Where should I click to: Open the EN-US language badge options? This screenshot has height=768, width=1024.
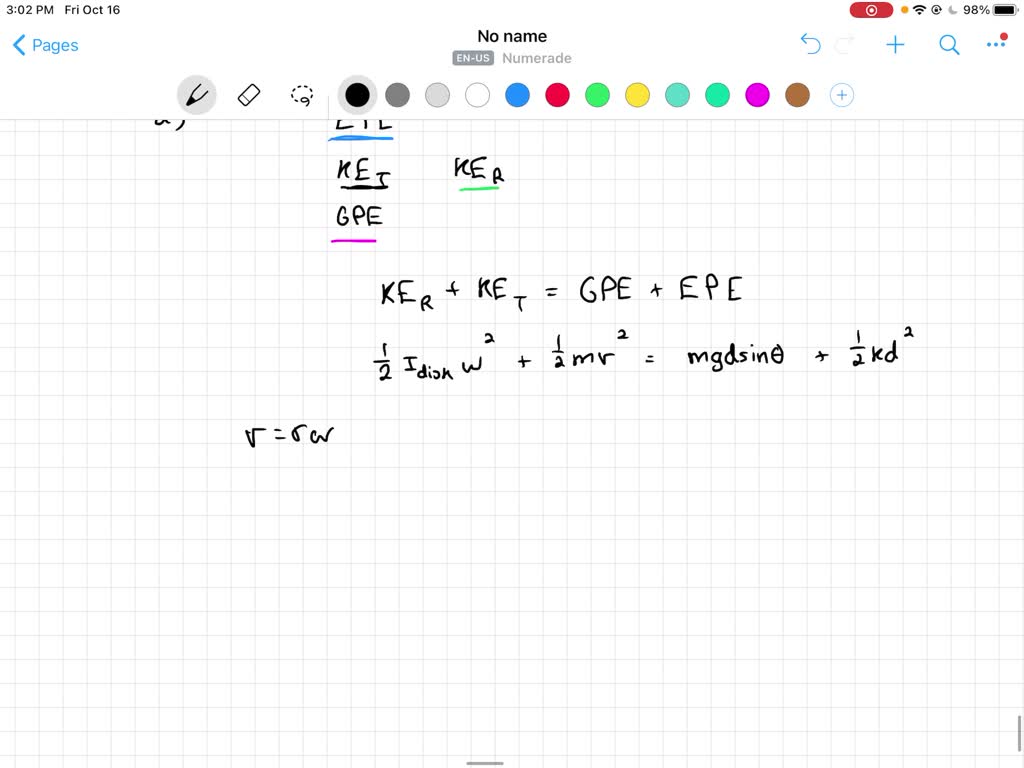(472, 58)
